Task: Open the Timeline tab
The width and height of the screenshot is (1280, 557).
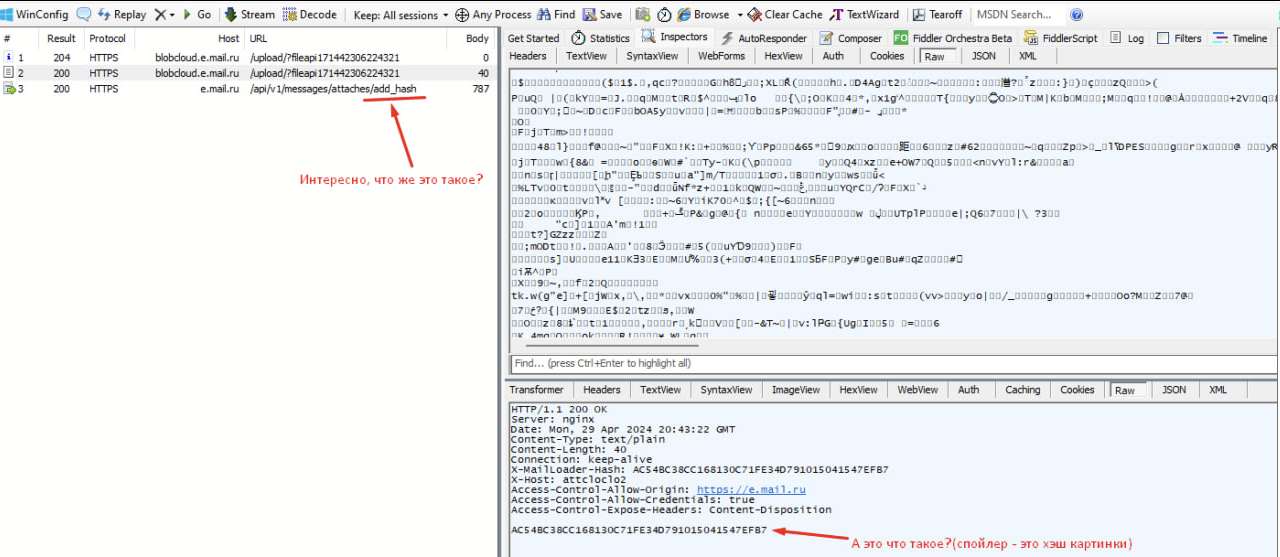Action: click(x=1240, y=38)
